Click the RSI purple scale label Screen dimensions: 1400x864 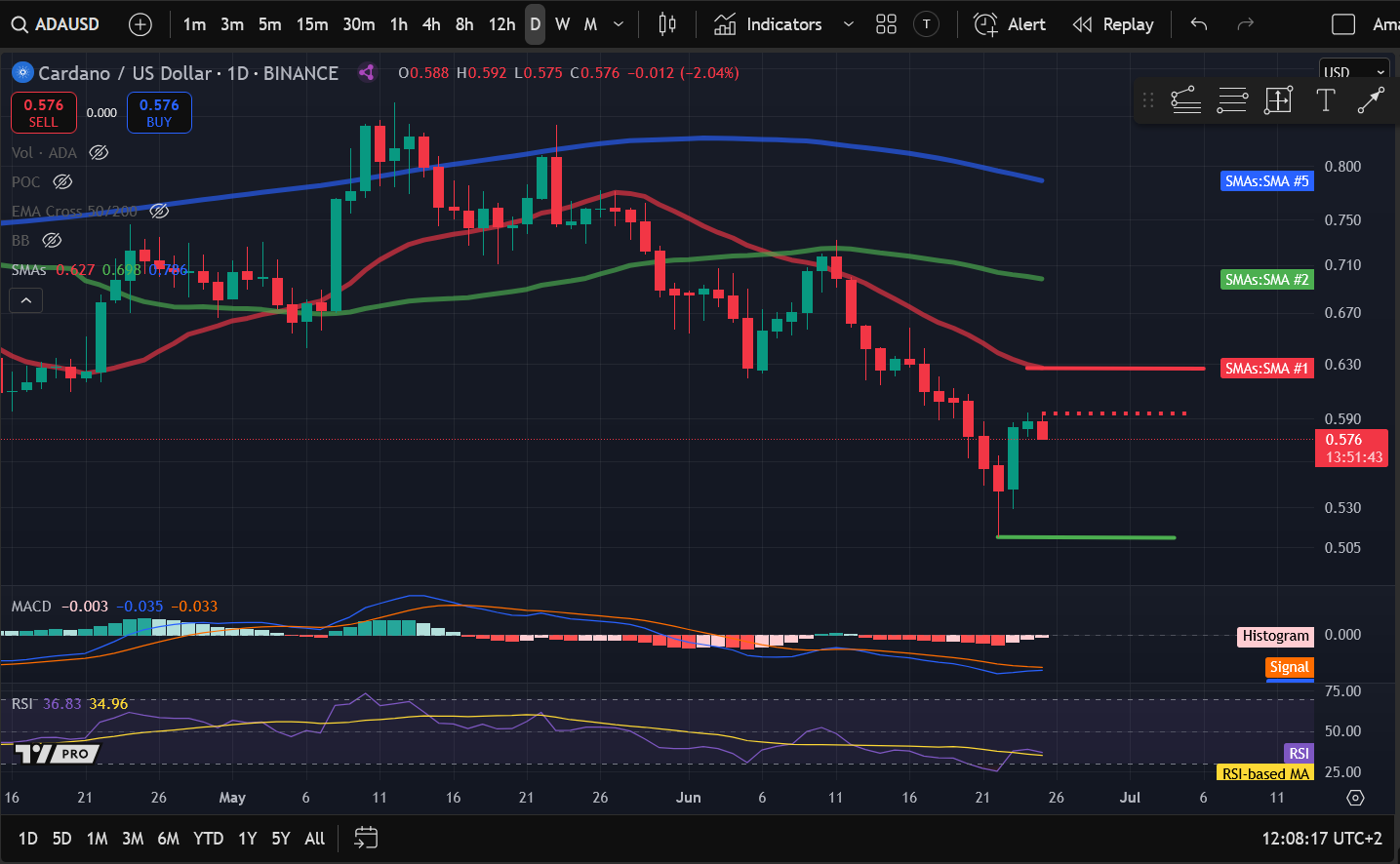tap(1299, 754)
